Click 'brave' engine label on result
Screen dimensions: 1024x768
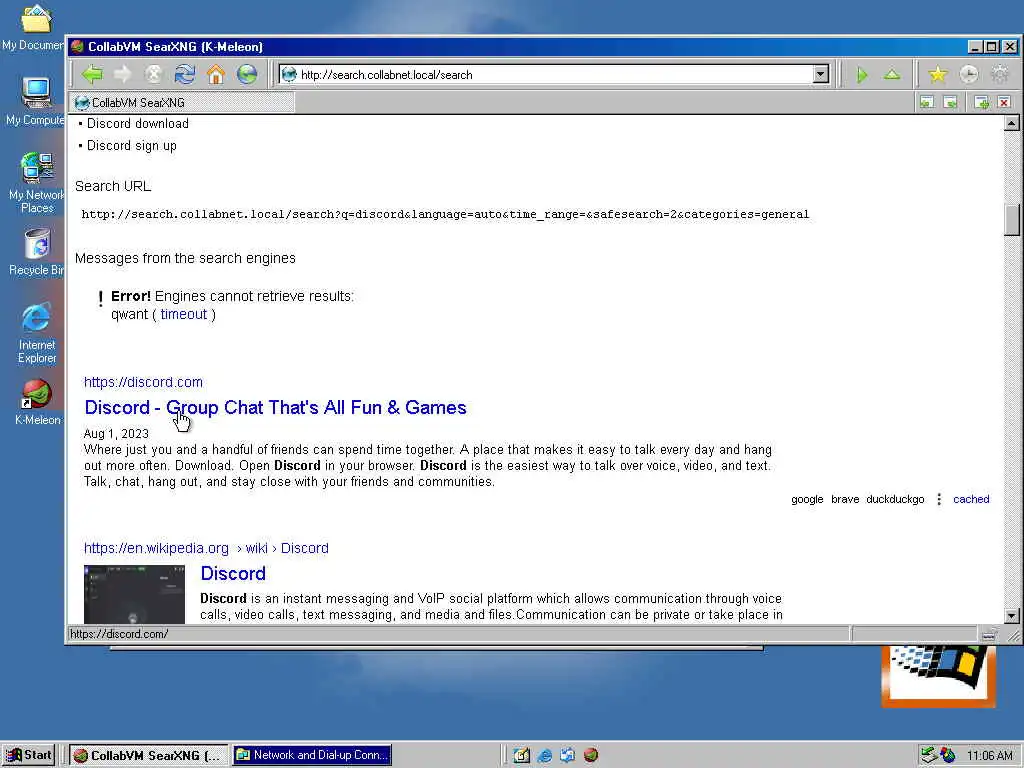[845, 499]
